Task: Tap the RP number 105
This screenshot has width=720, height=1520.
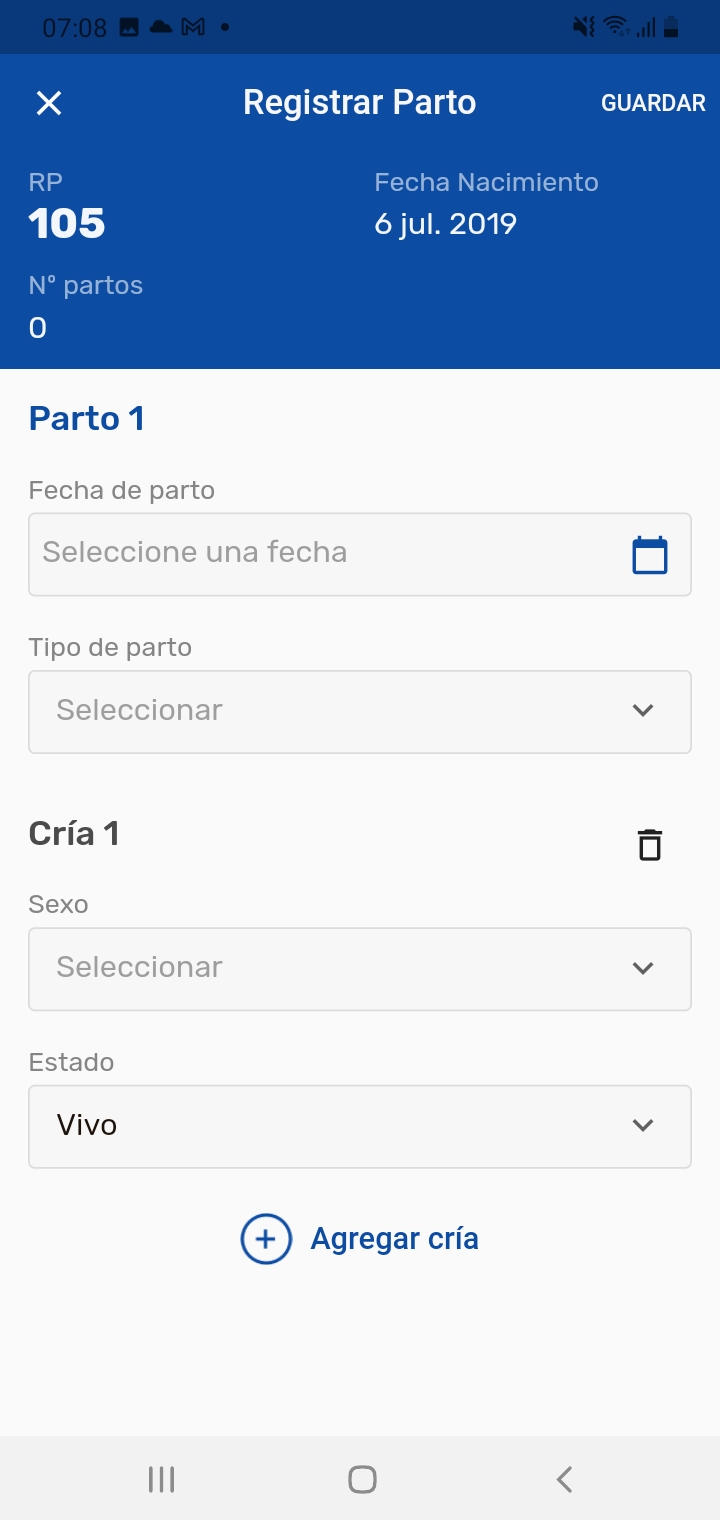Action: (x=67, y=224)
